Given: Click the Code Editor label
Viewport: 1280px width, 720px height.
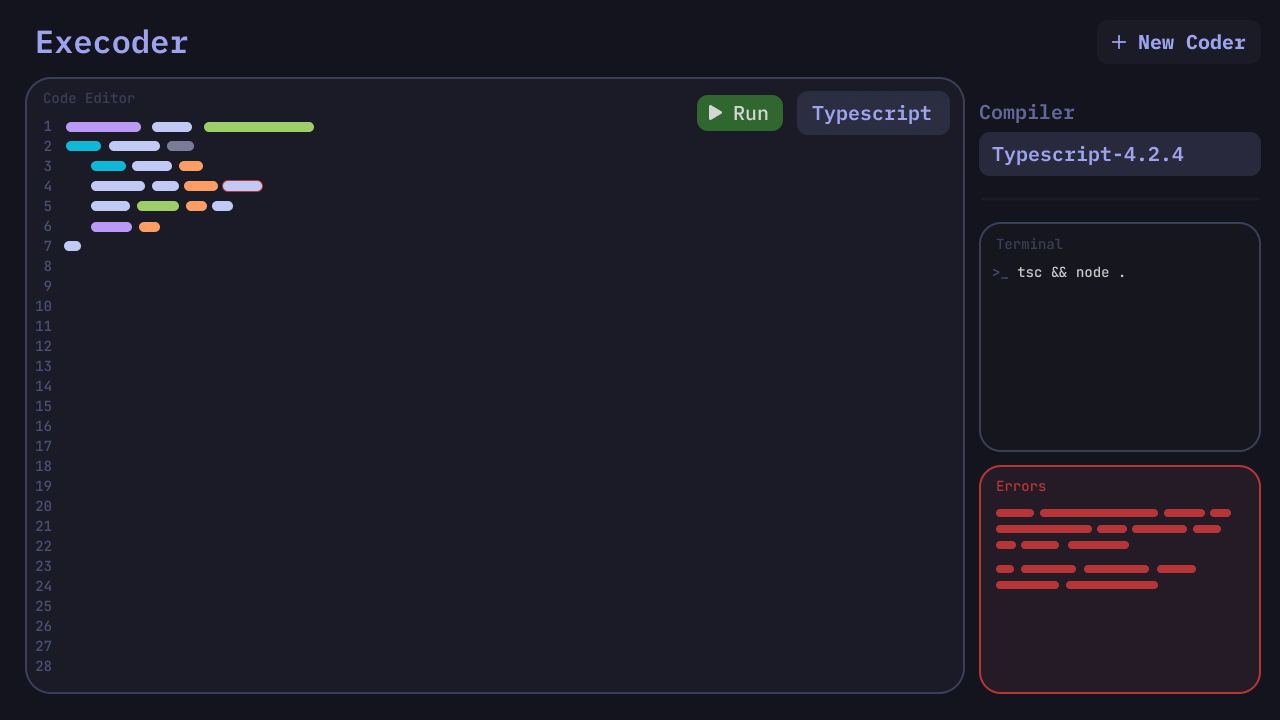Looking at the screenshot, I should [x=89, y=98].
